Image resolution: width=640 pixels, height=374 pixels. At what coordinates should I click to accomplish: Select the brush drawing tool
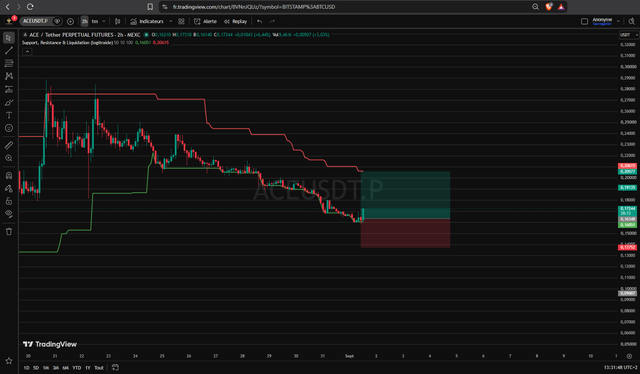[x=9, y=102]
